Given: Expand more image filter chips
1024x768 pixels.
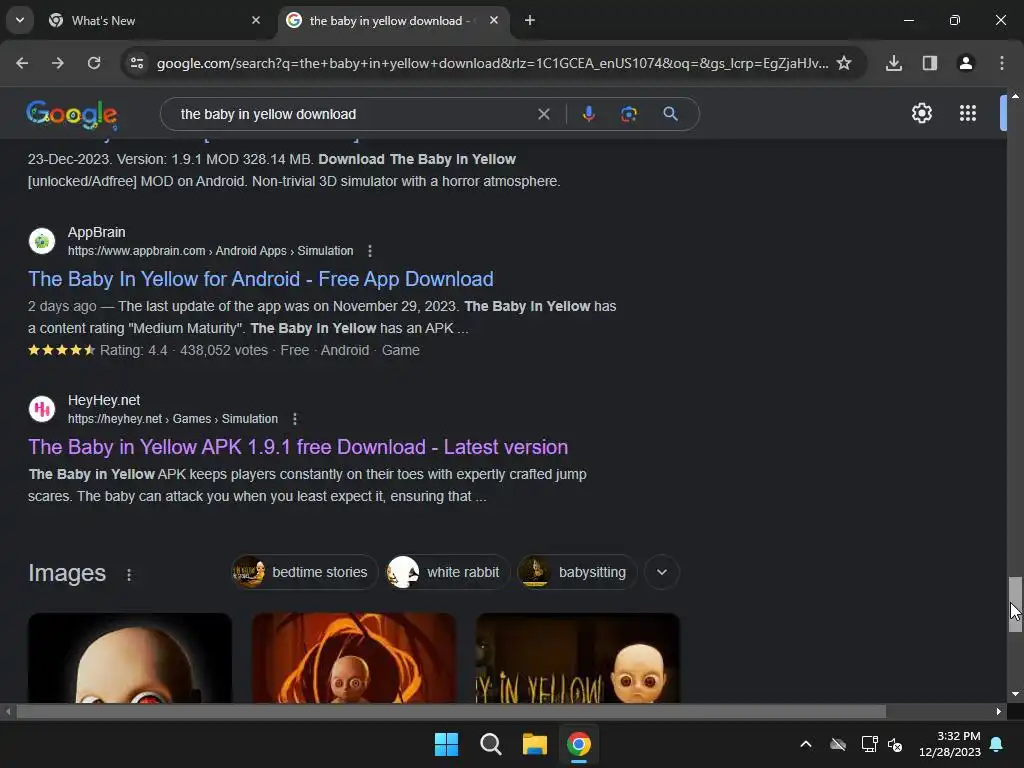Looking at the screenshot, I should point(662,573).
